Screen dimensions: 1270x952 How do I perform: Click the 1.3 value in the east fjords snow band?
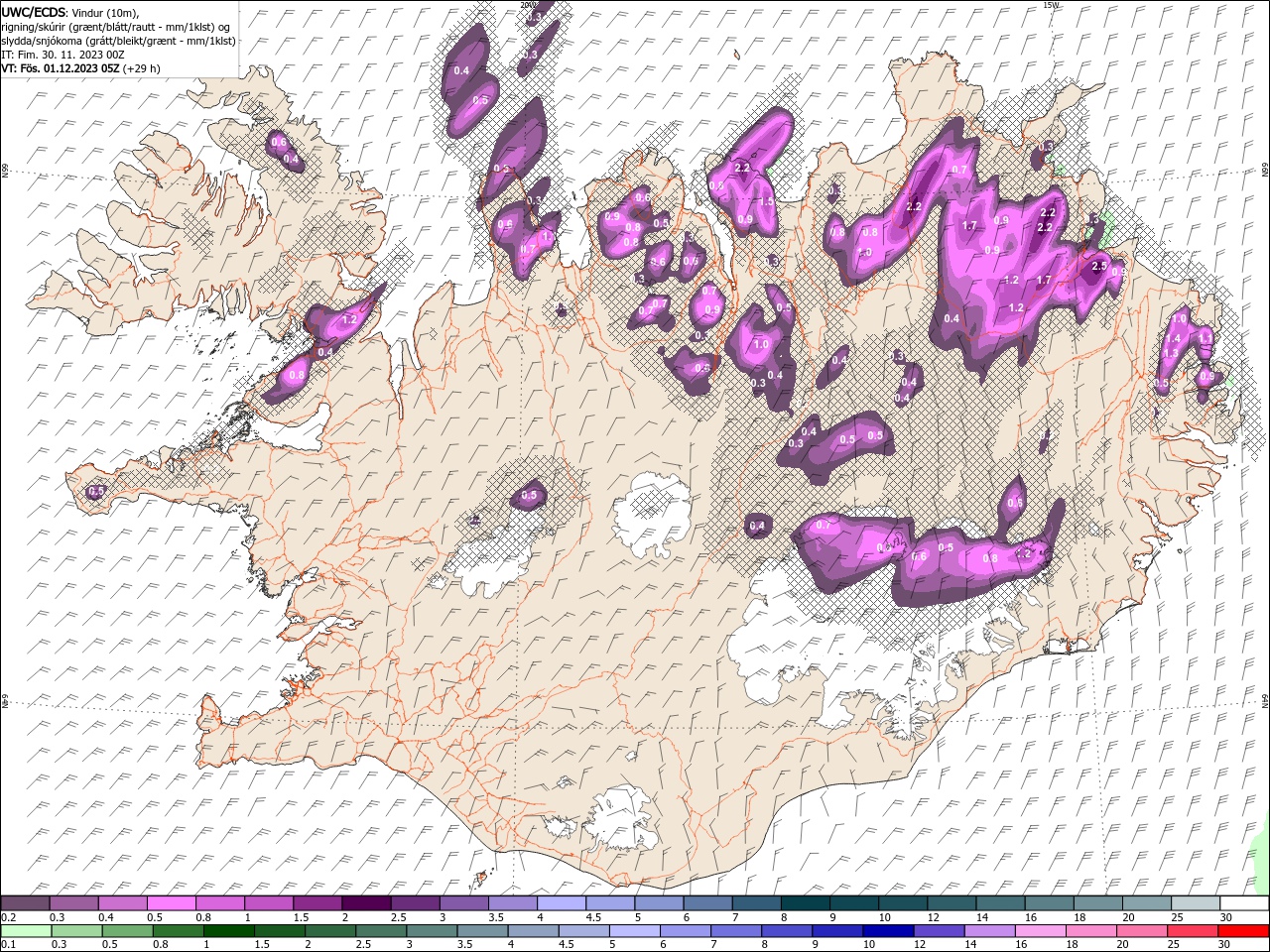pyautogui.click(x=1171, y=353)
